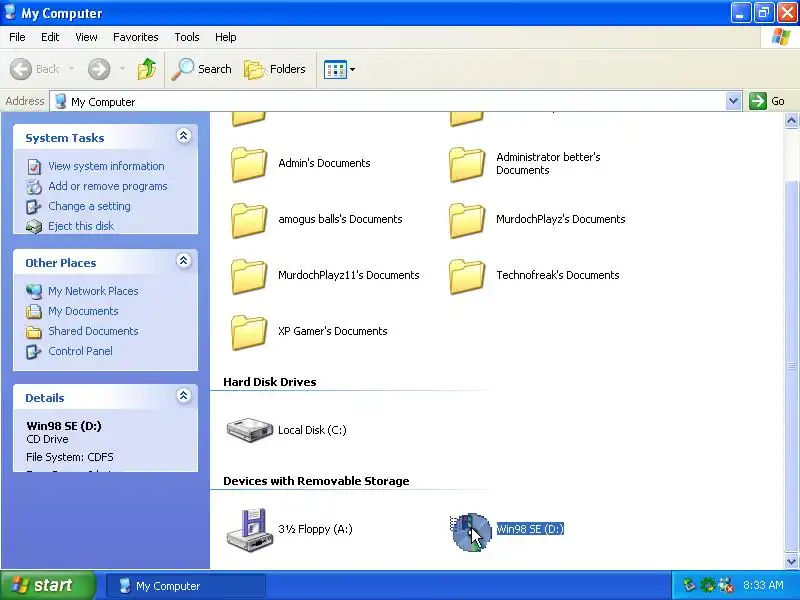Collapse the Details panel
Image resolution: width=800 pixels, height=600 pixels.
pyautogui.click(x=184, y=395)
